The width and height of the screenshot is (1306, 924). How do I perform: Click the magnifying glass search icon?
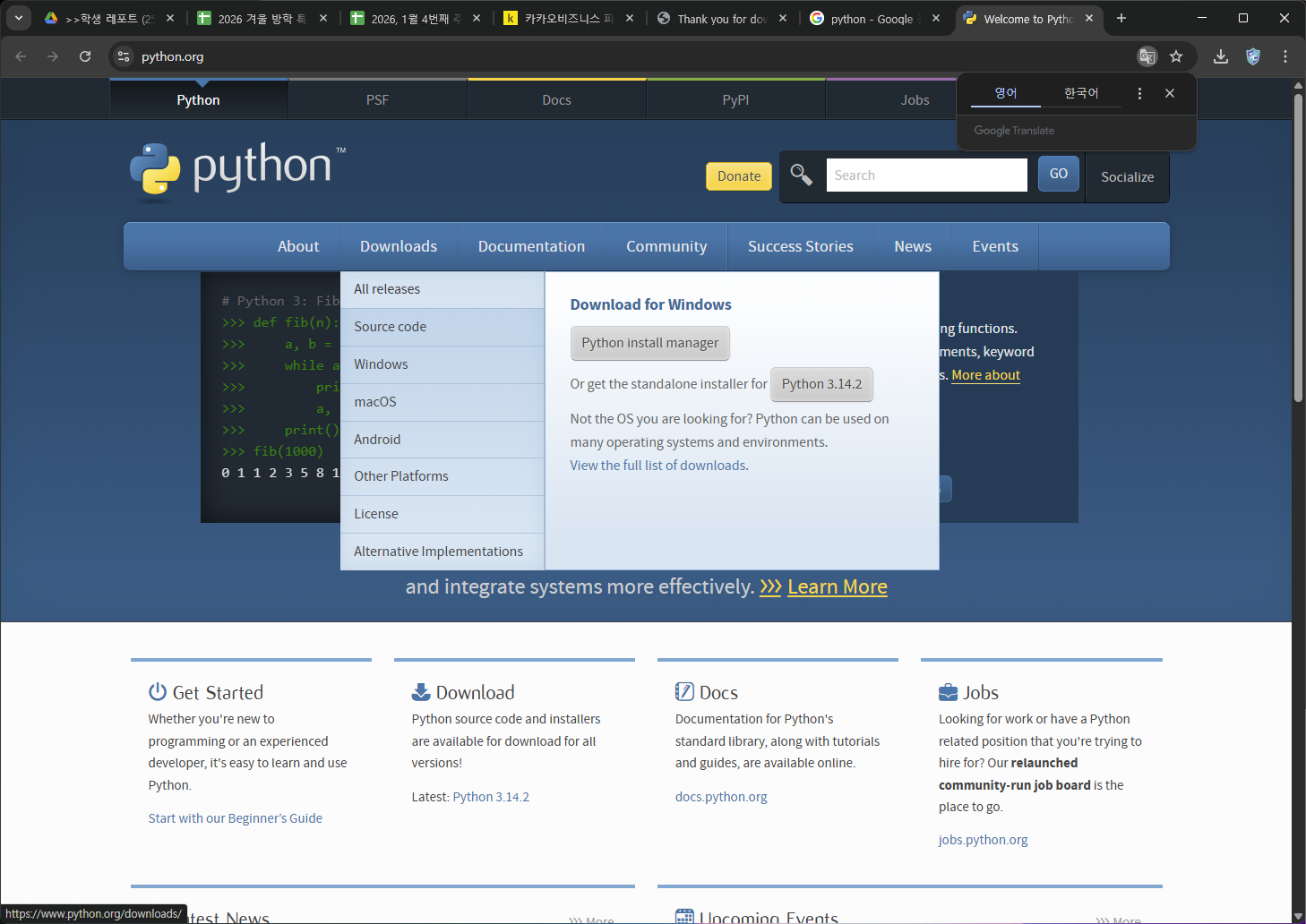click(x=801, y=175)
